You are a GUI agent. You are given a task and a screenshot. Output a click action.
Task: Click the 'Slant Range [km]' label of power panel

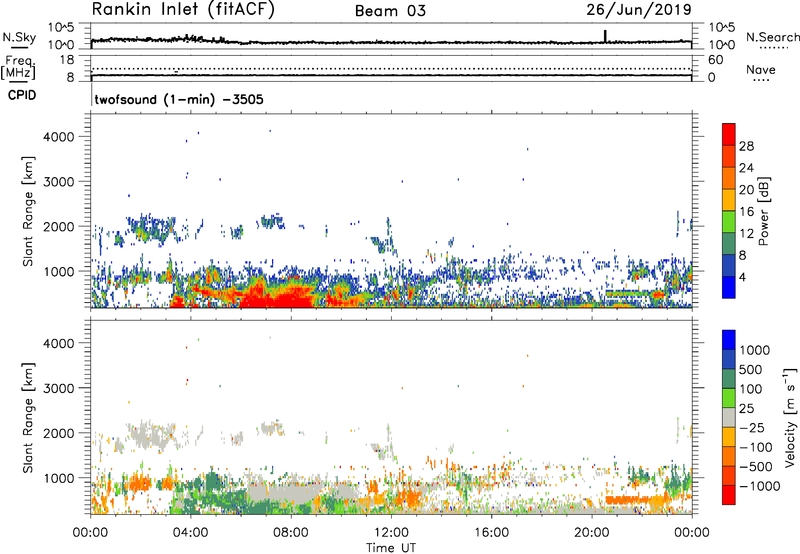point(28,211)
